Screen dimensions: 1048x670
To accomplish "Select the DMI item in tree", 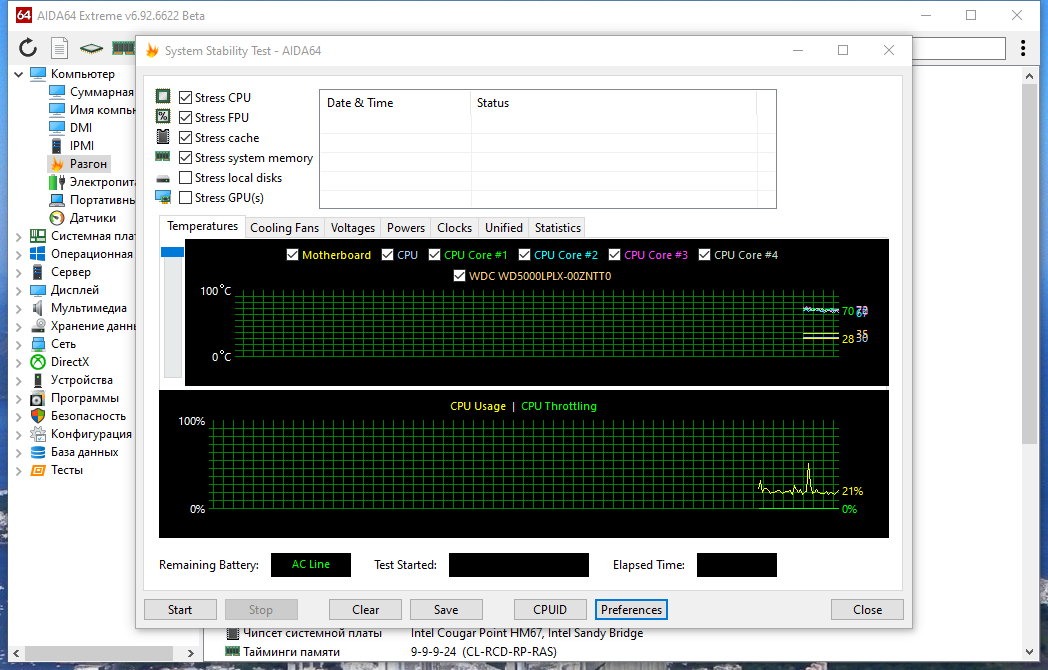I will click(71, 128).
